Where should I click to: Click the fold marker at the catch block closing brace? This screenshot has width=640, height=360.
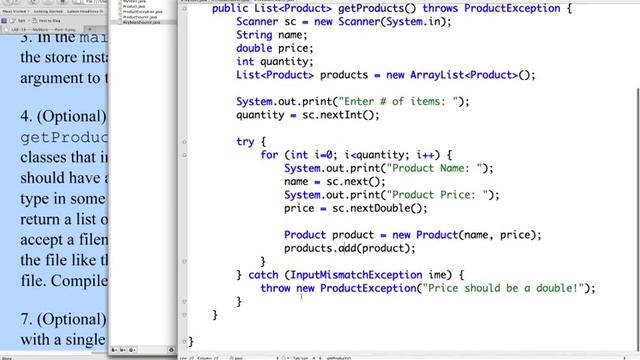tap(184, 302)
